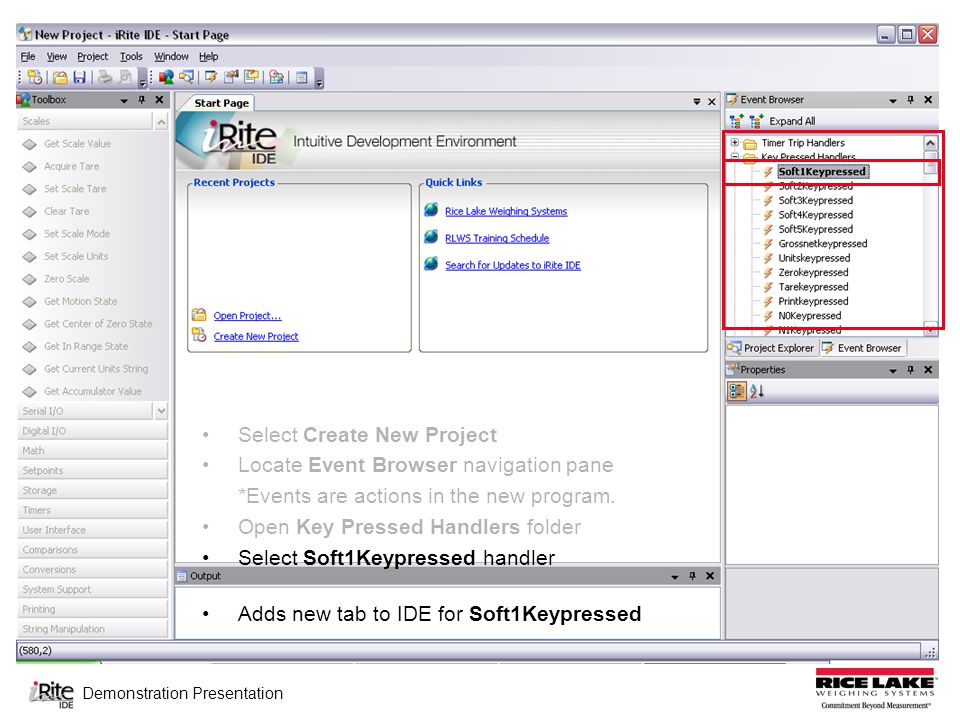
Task: Select the Printkeypressed handler
Action: coord(813,301)
